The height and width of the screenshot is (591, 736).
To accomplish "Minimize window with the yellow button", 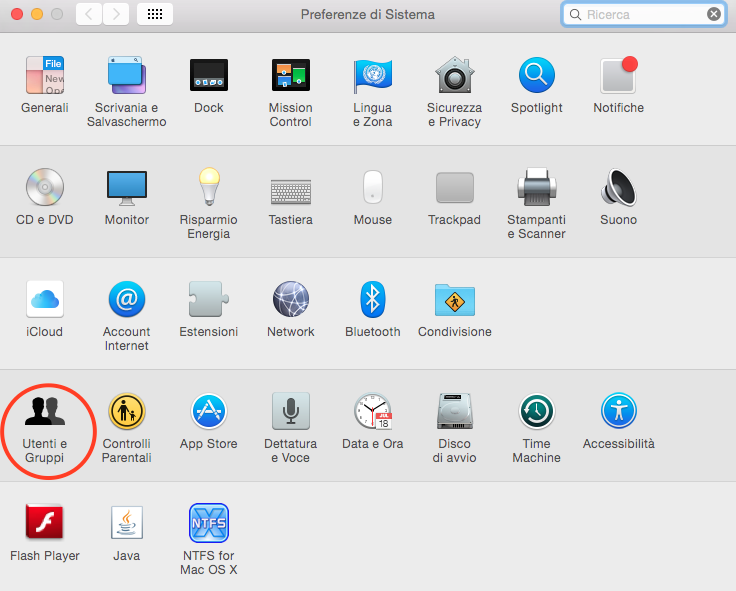I will click(37, 14).
